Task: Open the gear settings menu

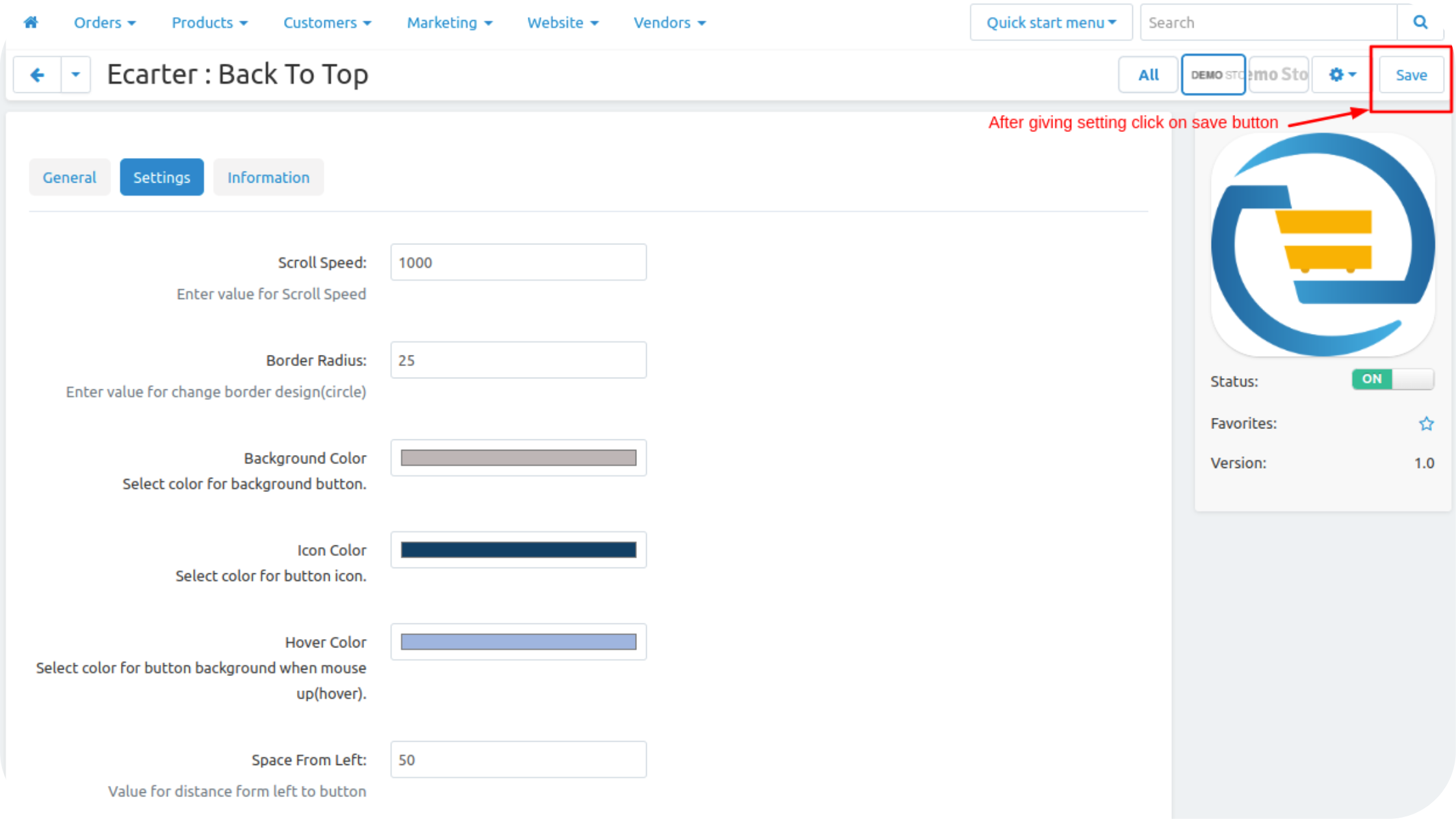Action: [1342, 75]
